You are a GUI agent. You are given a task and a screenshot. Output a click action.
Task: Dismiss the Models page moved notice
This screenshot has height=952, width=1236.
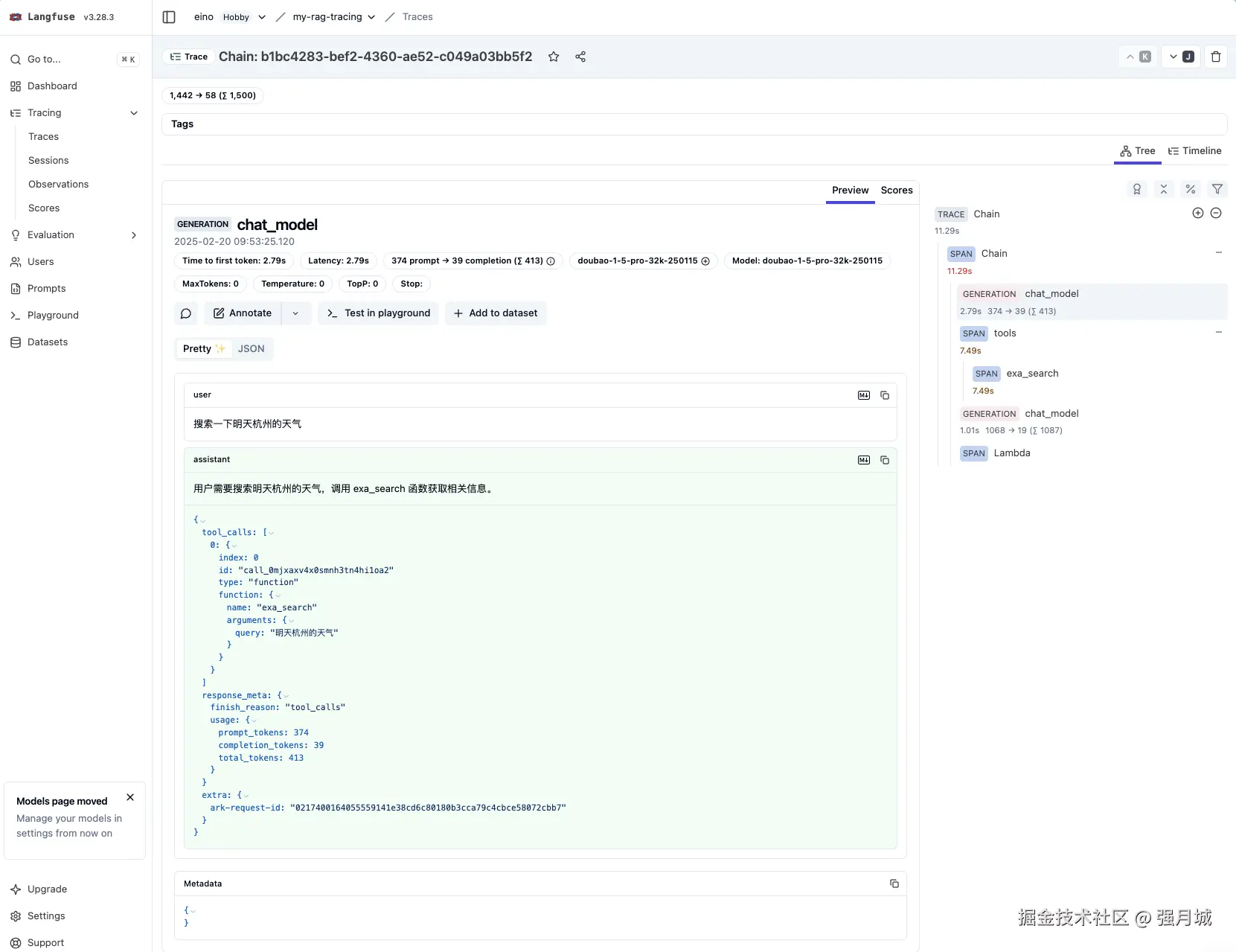pos(130,797)
